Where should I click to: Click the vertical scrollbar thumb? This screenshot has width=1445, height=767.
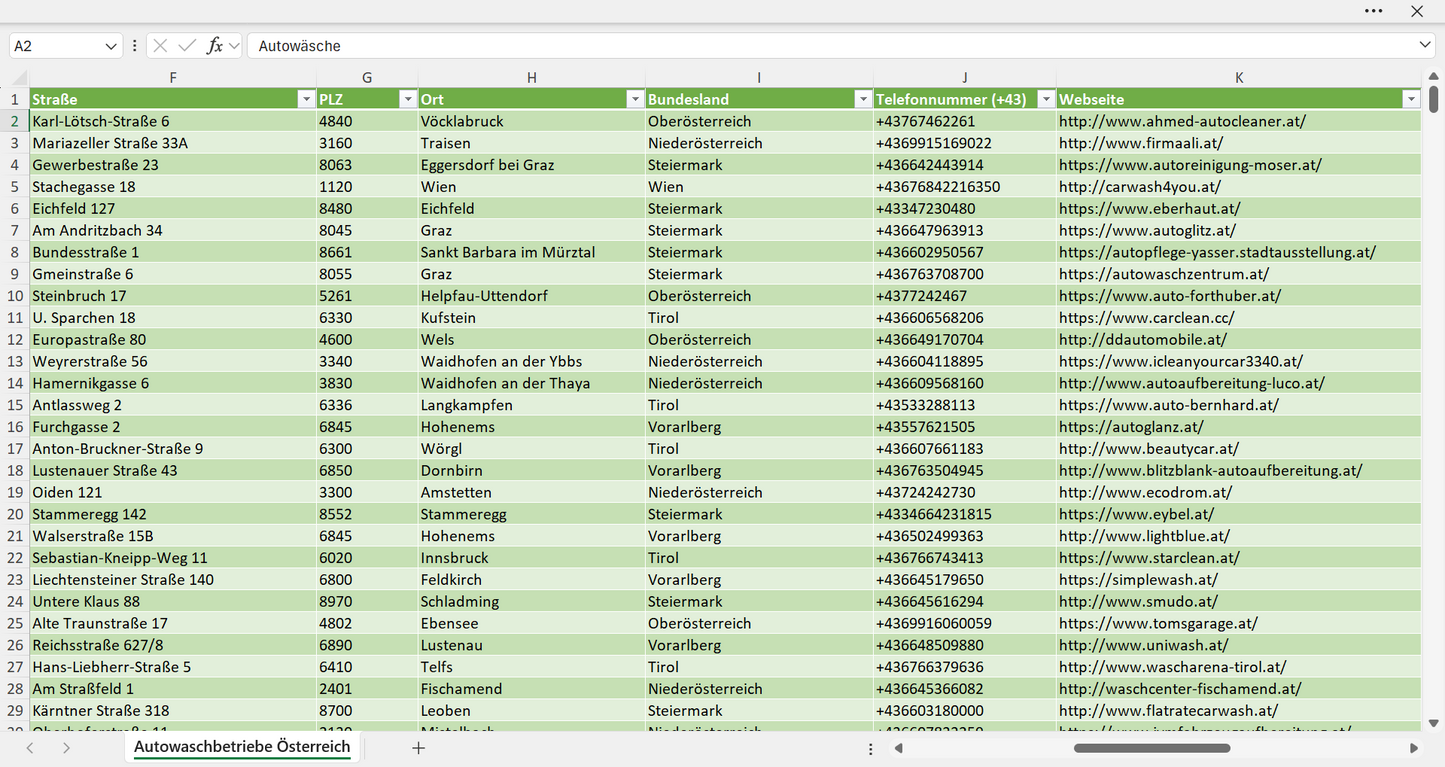tap(1433, 99)
